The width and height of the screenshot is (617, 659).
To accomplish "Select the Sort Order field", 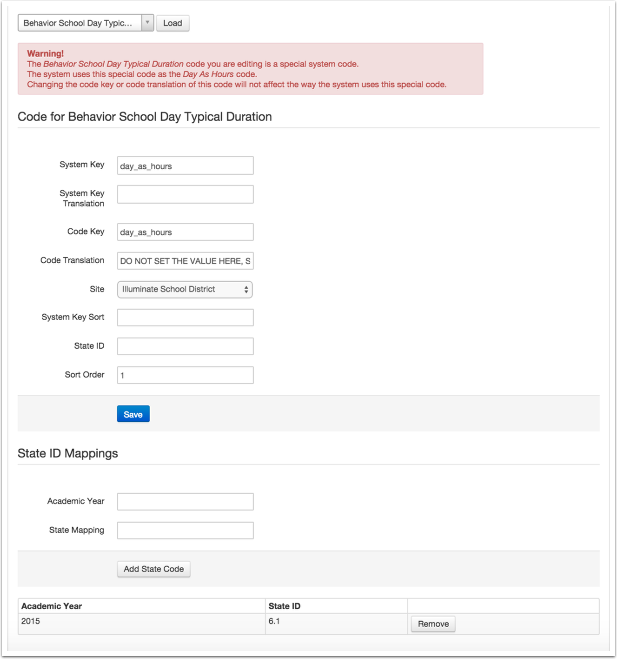I will coord(185,375).
